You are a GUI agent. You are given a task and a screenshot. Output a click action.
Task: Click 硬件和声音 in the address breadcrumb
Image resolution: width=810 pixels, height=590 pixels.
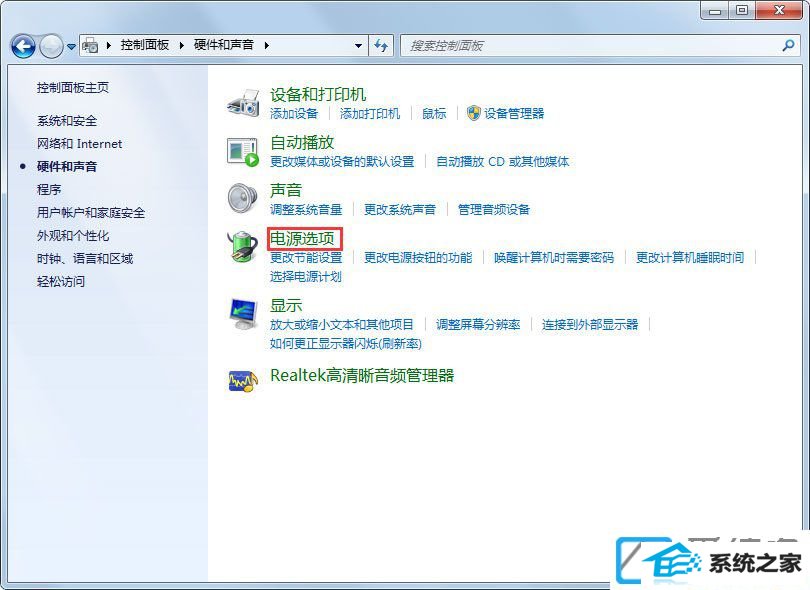point(224,45)
